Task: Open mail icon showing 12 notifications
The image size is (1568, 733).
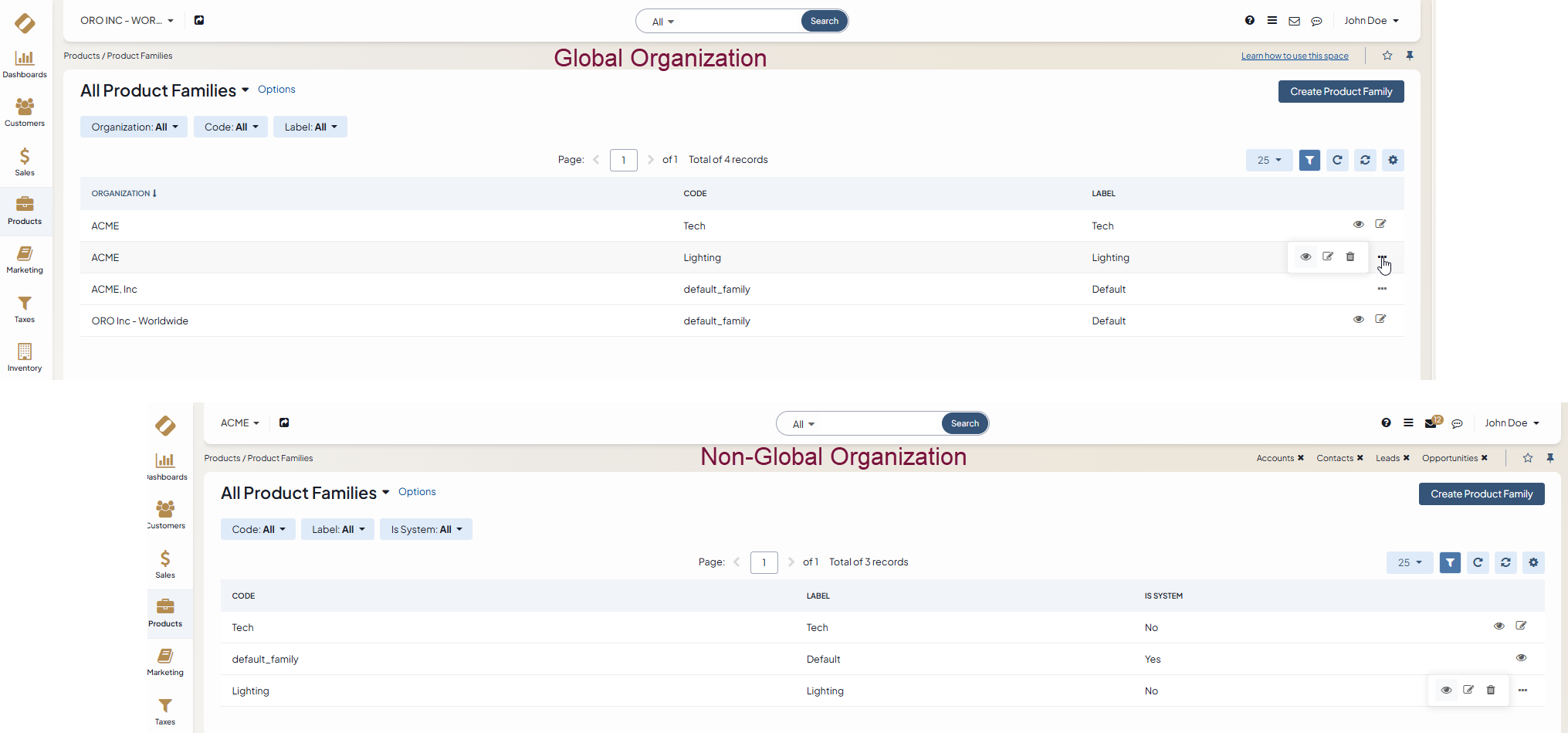Action: click(1431, 423)
